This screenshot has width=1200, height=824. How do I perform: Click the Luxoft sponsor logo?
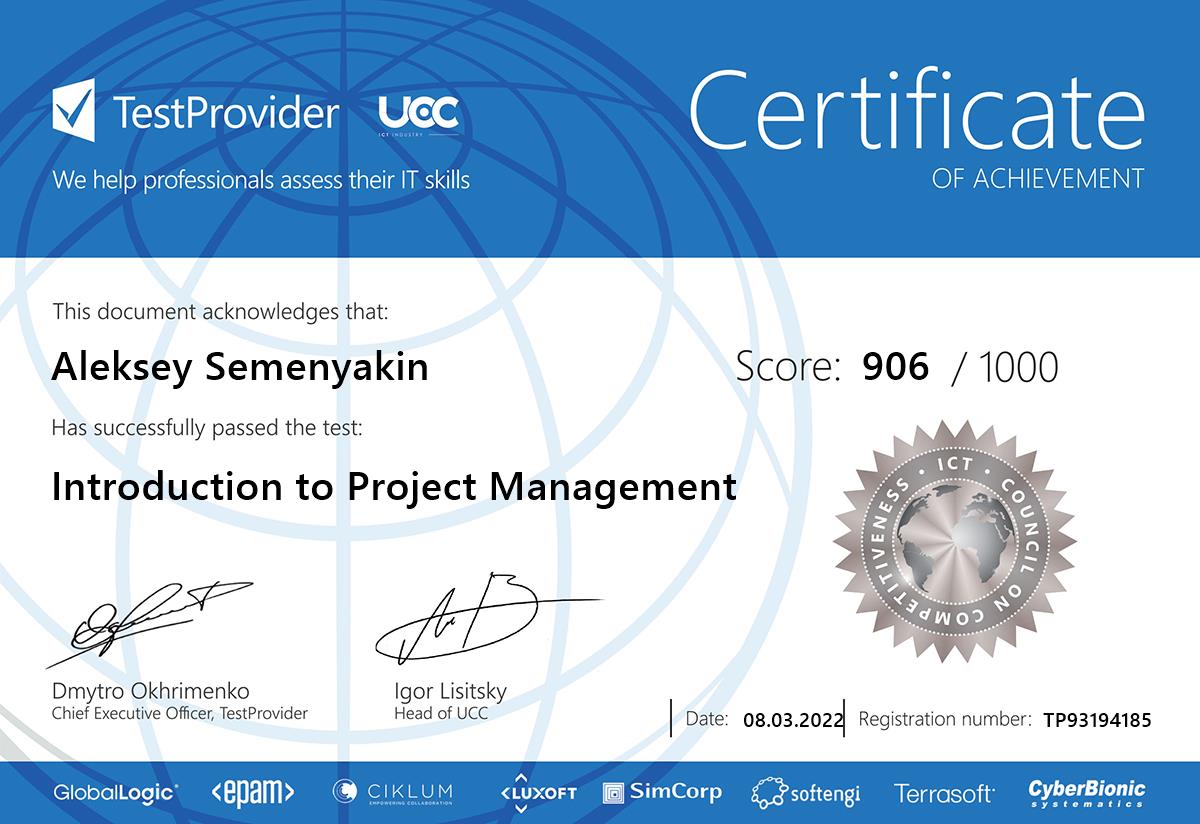538,792
